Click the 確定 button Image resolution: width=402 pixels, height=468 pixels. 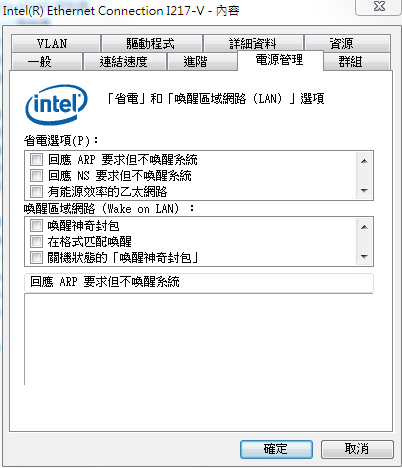click(x=276, y=449)
